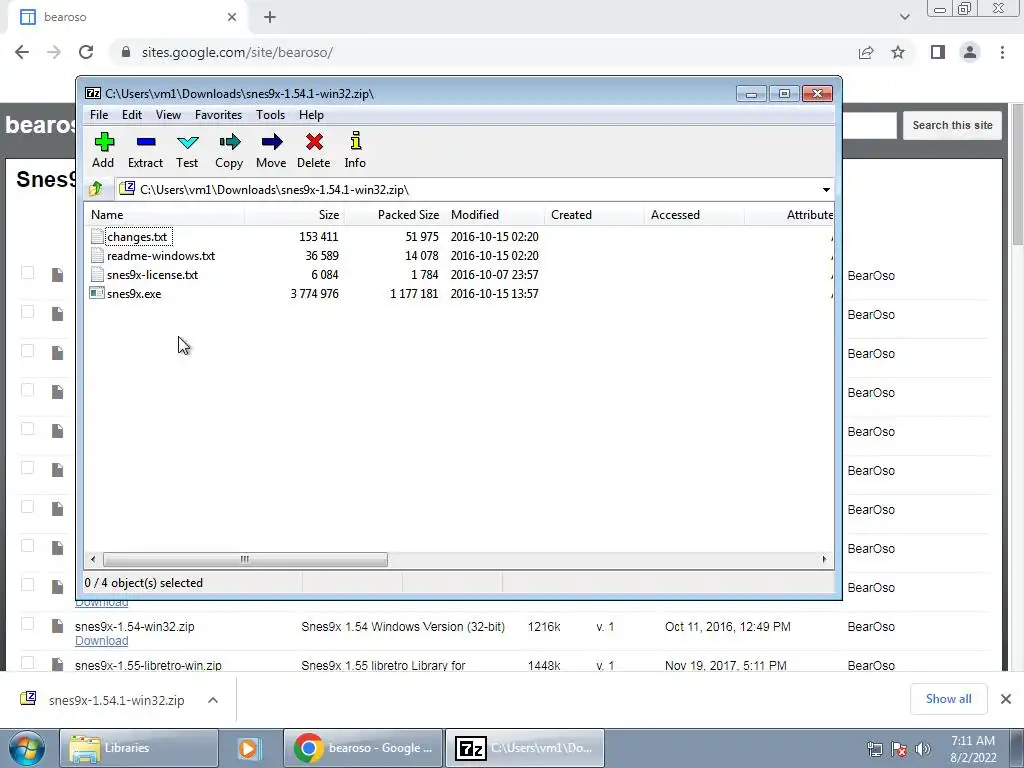Screen dimensions: 1024x768
Task: Expand the 7-Zip path dropdown
Action: 826,189
